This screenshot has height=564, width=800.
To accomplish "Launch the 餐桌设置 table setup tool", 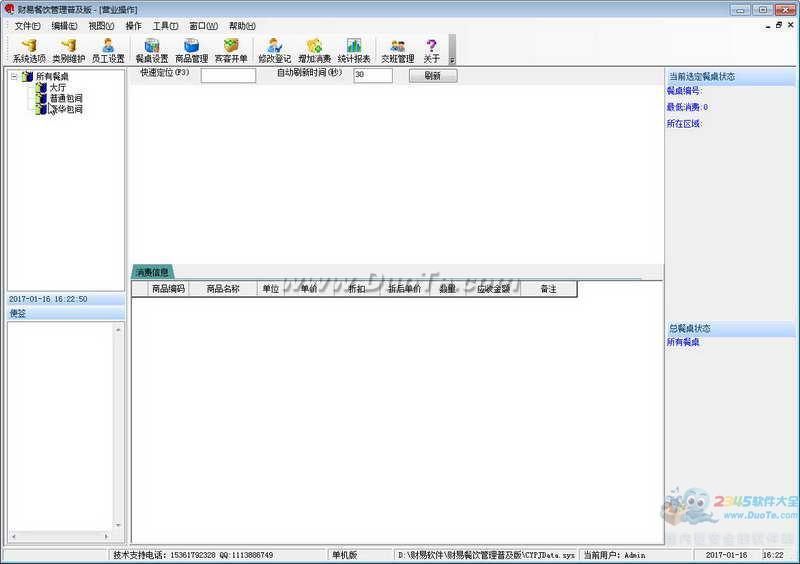I will [152, 50].
